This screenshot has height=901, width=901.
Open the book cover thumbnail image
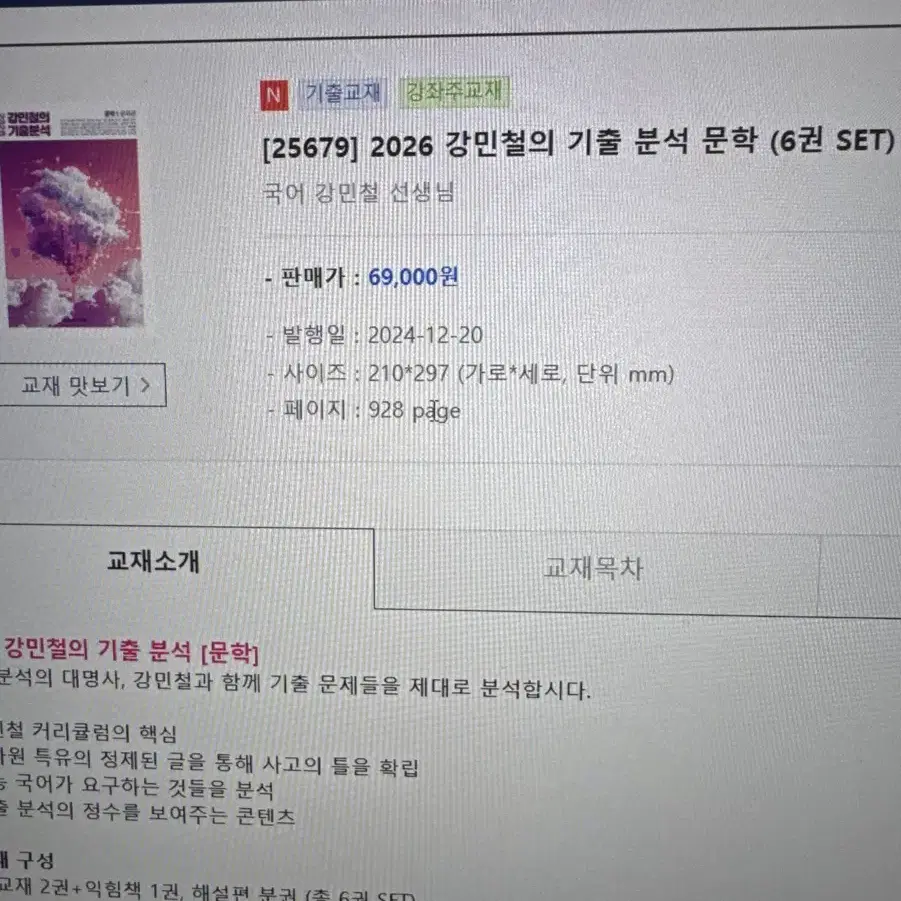click(71, 217)
